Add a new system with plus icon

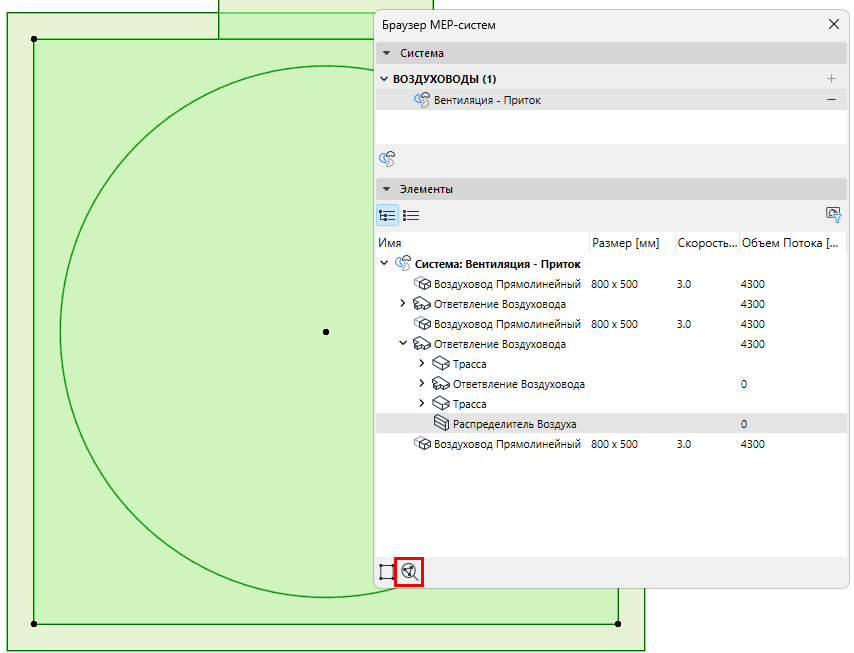point(831,79)
